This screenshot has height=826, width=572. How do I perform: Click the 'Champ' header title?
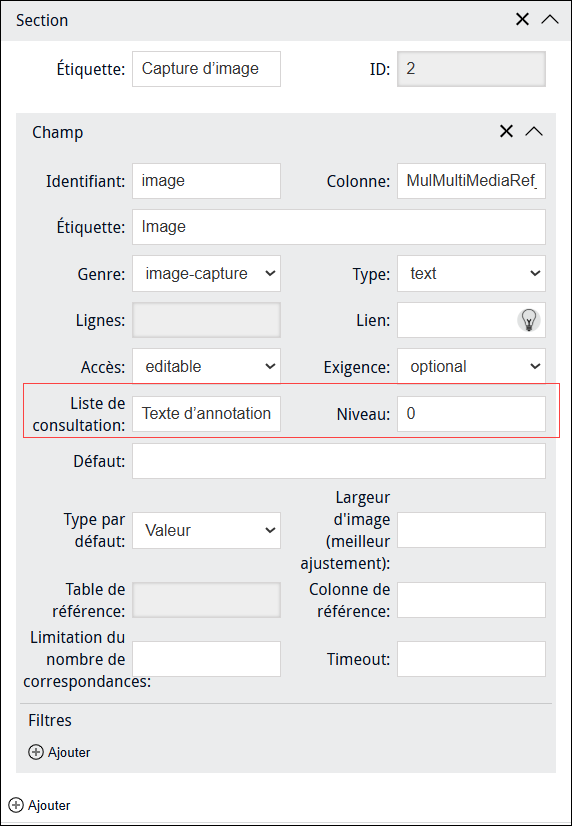(x=57, y=132)
